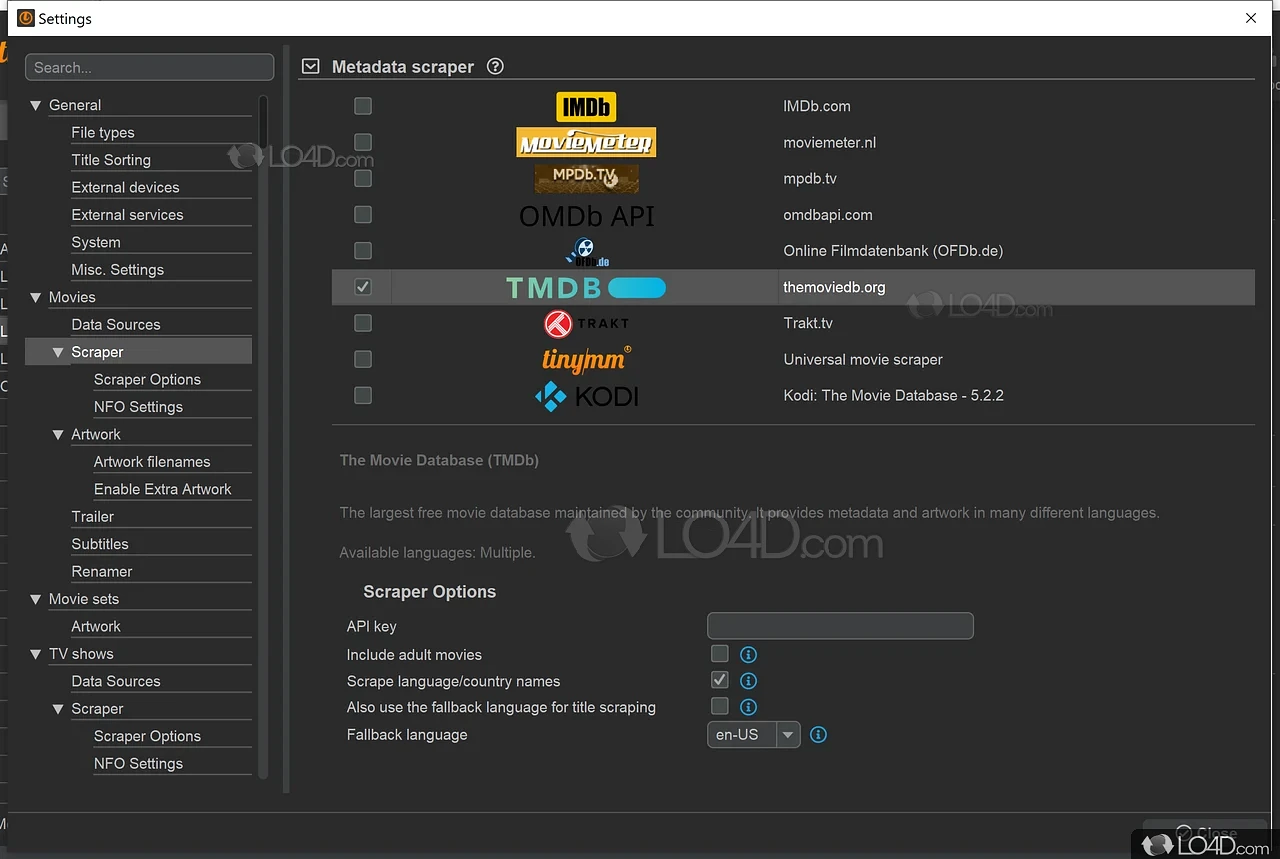This screenshot has width=1280, height=859.
Task: Enable the IMDb.com scraper checkbox
Action: [x=363, y=106]
